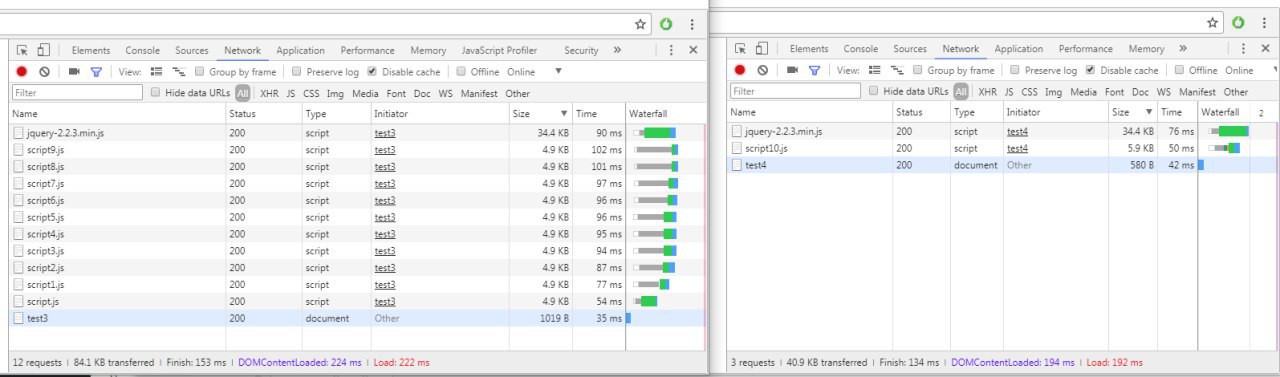This screenshot has width=1280, height=377.
Task: Enable Group by frame in left DevTools
Action: point(200,71)
